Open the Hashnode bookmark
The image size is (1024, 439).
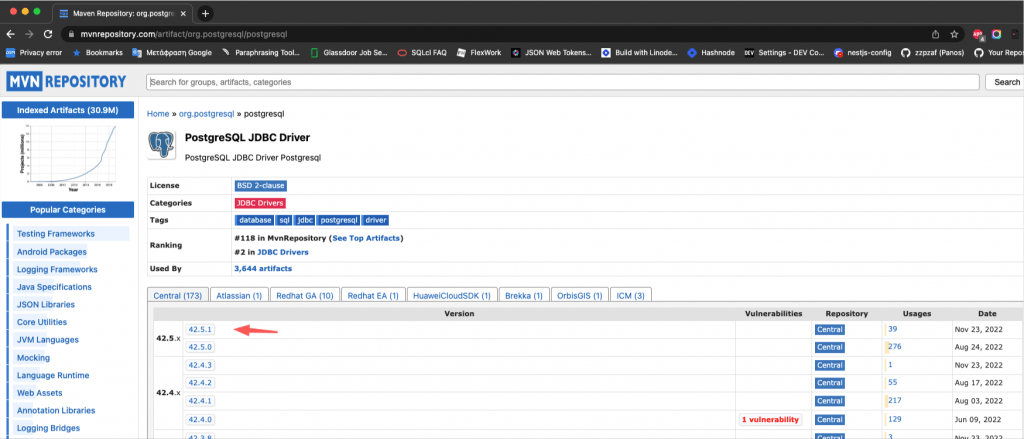[x=711, y=53]
